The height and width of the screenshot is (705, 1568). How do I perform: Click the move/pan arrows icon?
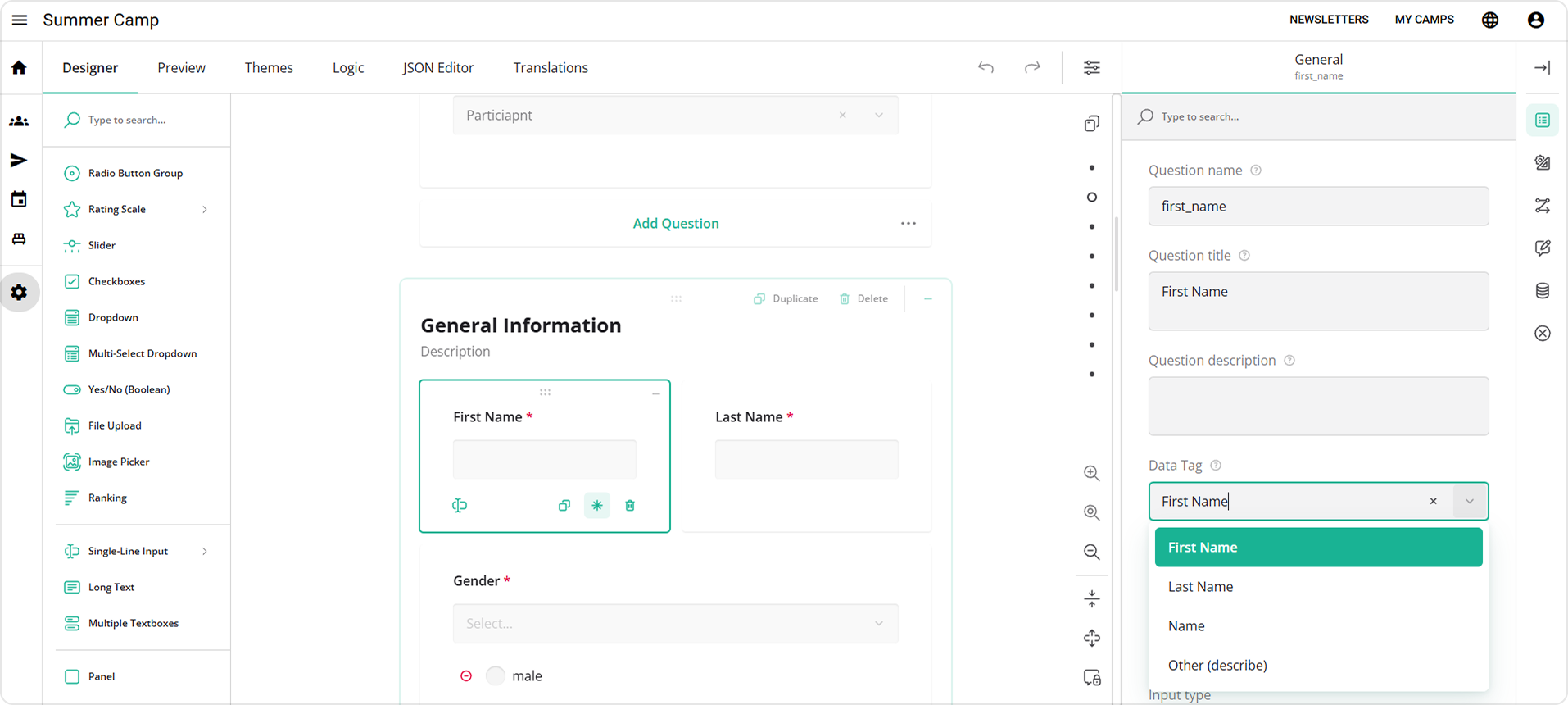1092,639
